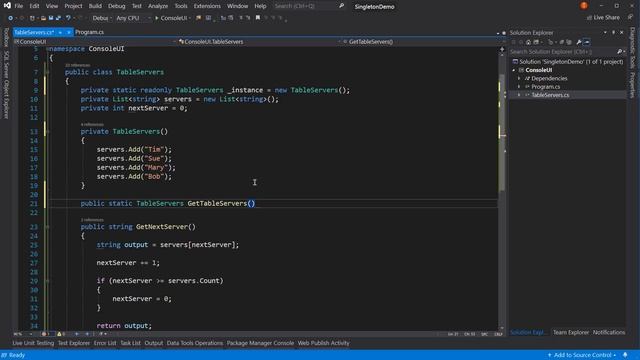Click Solution Explorer Collapse All icon
The height and width of the screenshot is (360, 640).
pyautogui.click(x=562, y=42)
